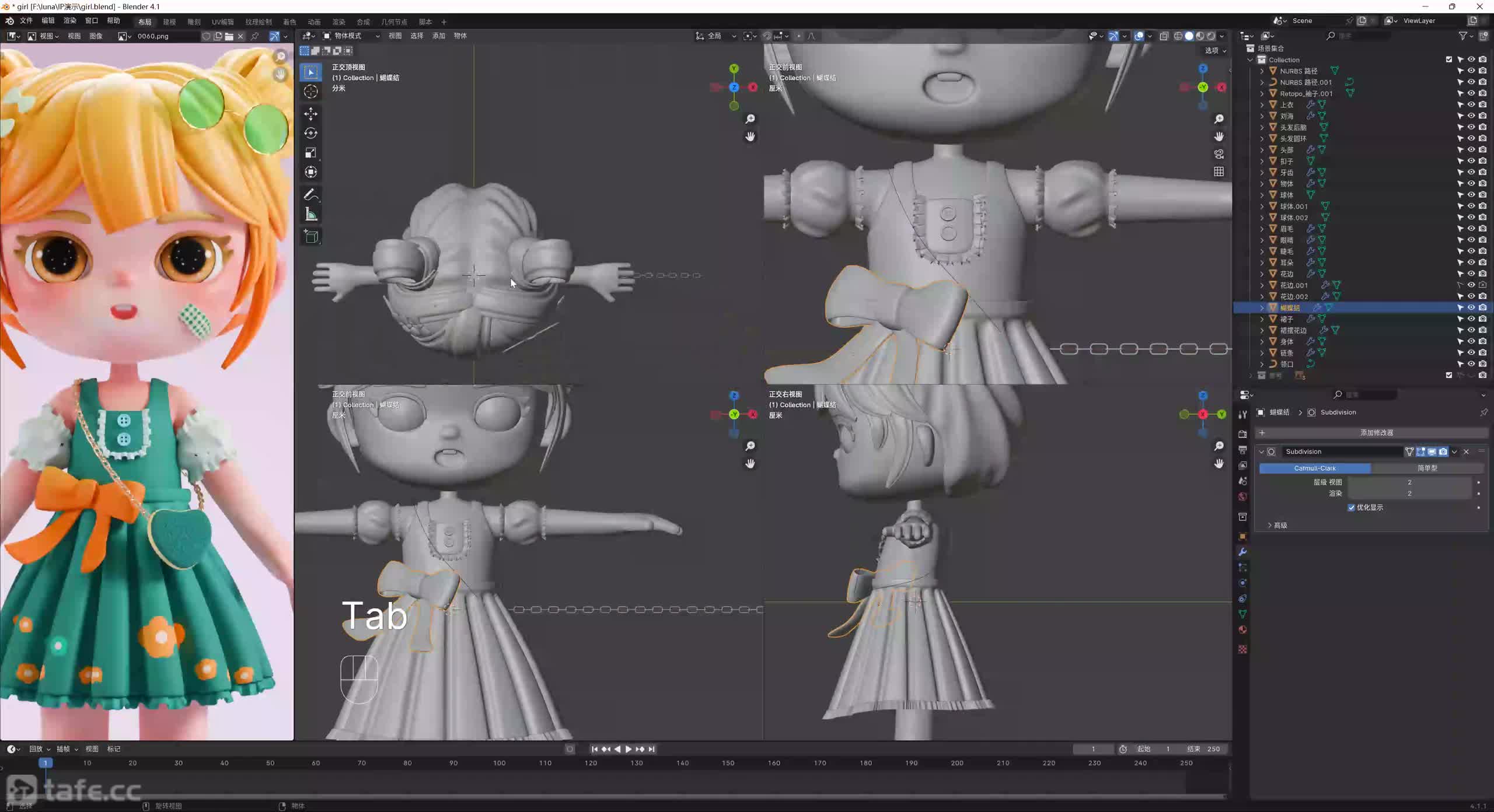Toggle 优化显示 checkbox in Subdivision modifier
Image resolution: width=1494 pixels, height=812 pixels.
(x=1351, y=508)
